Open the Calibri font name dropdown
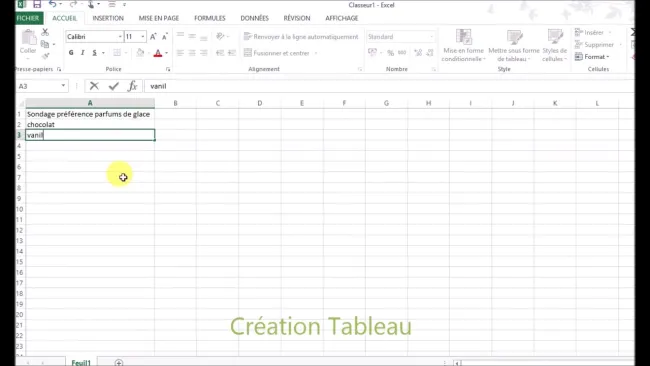 pyautogui.click(x=120, y=37)
